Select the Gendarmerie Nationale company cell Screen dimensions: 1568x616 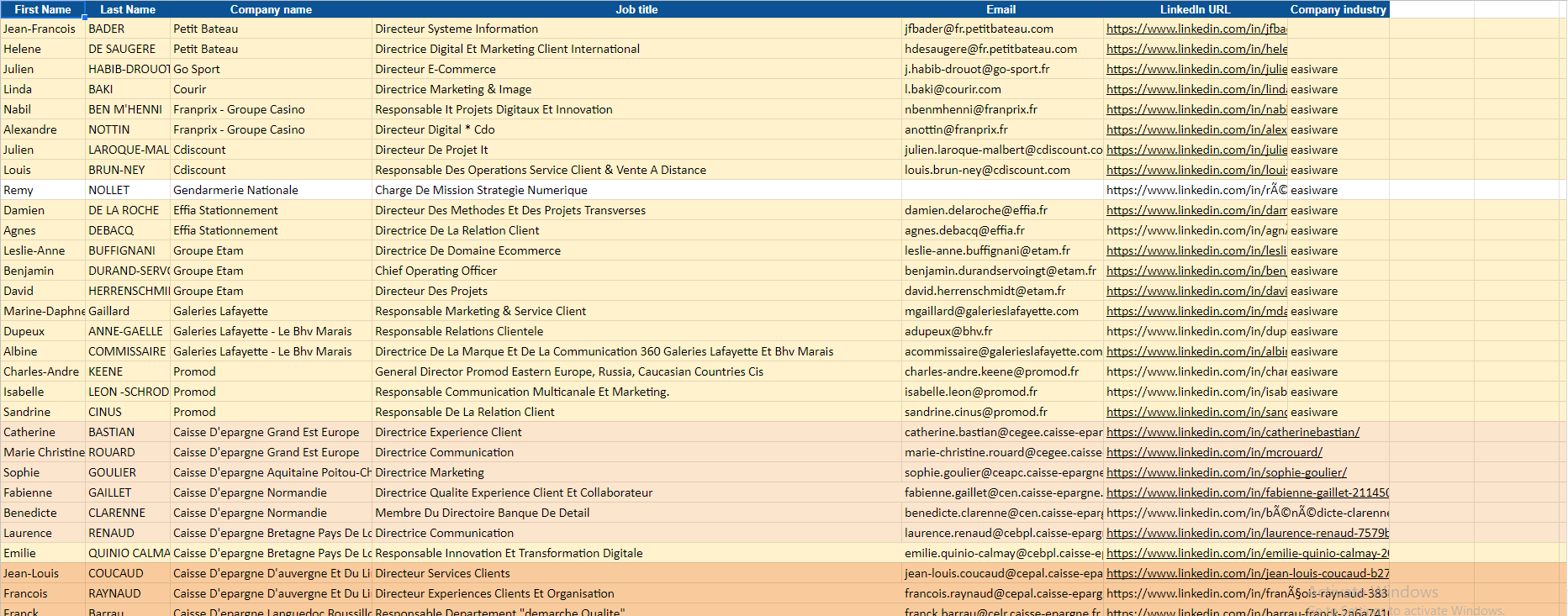235,190
